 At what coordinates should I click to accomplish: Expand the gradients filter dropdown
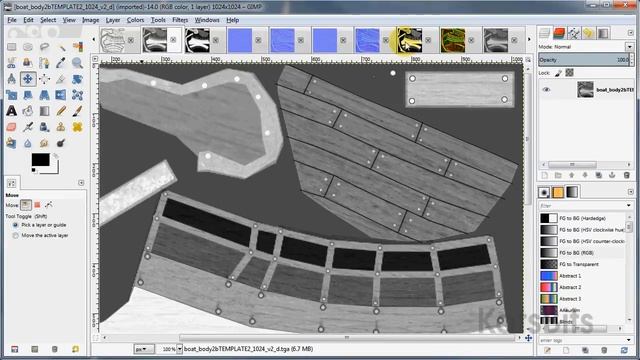point(629,205)
